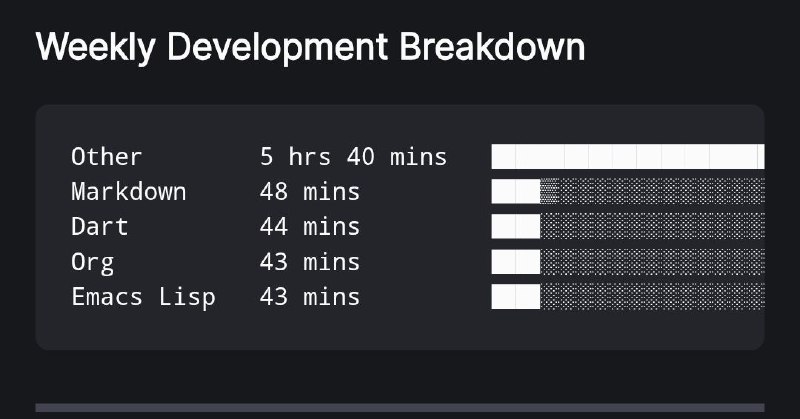Click the white filled part of Markdown bar
800x419 pixels.
click(515, 192)
